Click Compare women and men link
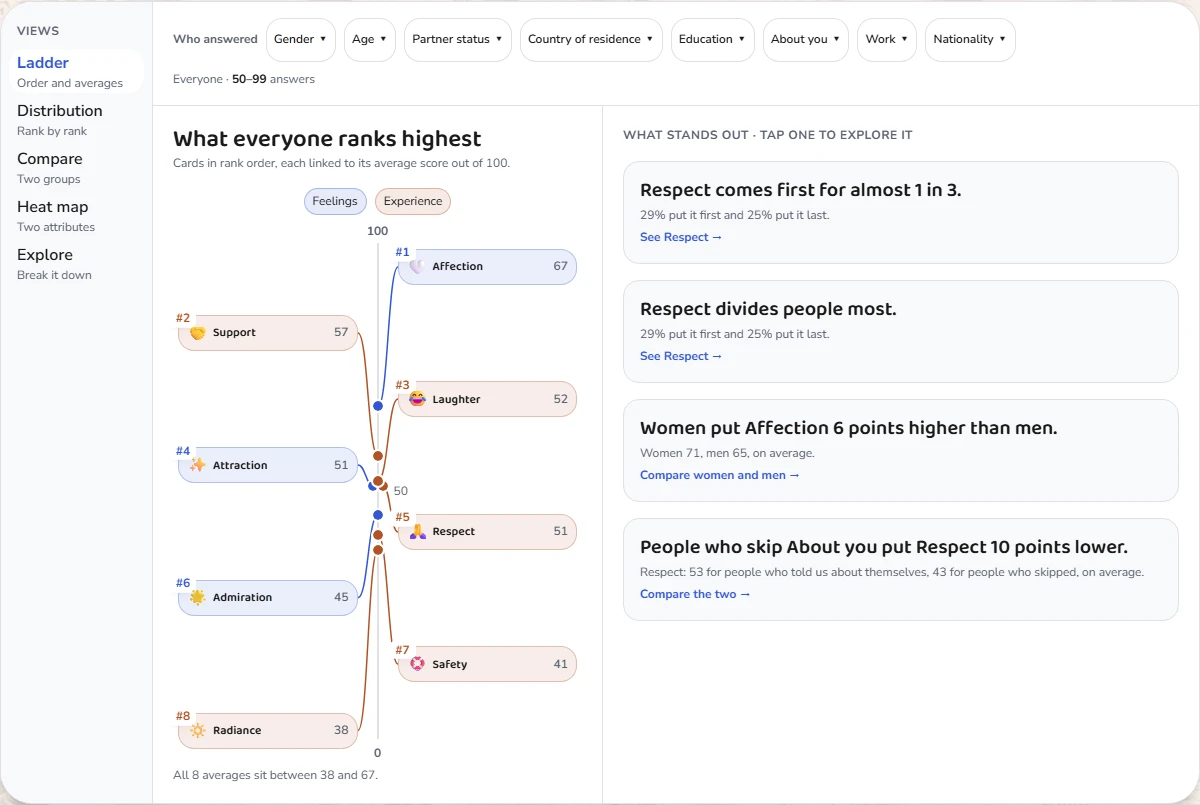This screenshot has width=1200, height=805. tap(720, 475)
